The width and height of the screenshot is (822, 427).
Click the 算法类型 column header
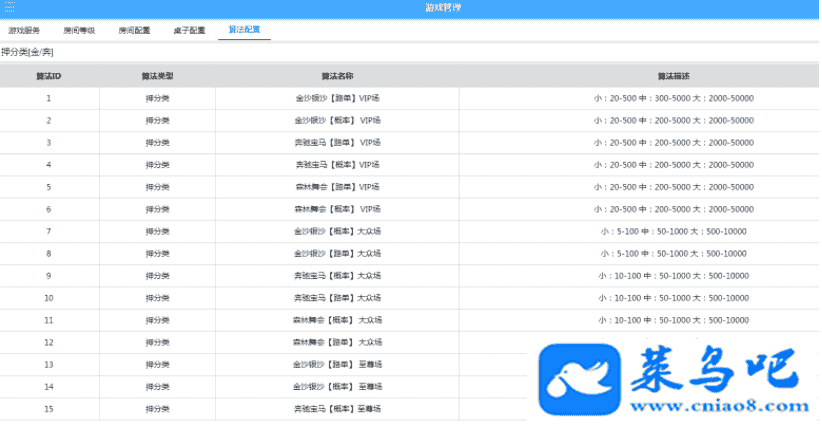157,76
